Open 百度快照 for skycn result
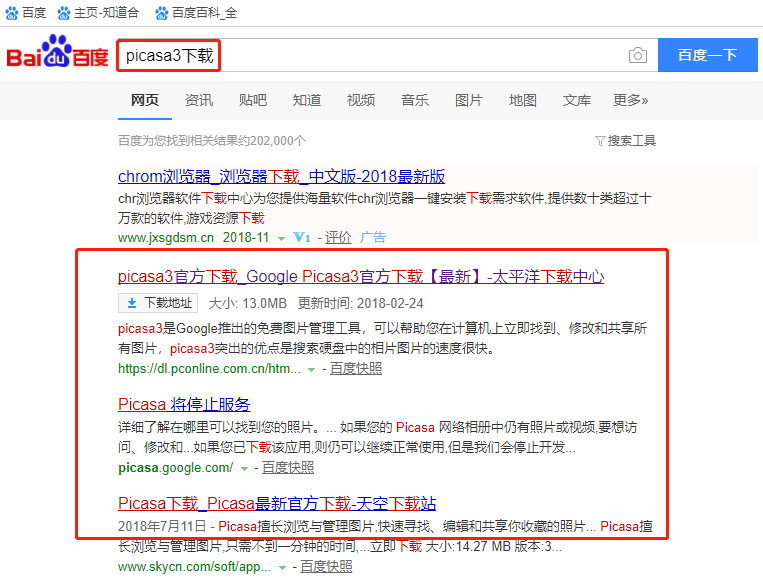This screenshot has width=763, height=578. coord(326,567)
